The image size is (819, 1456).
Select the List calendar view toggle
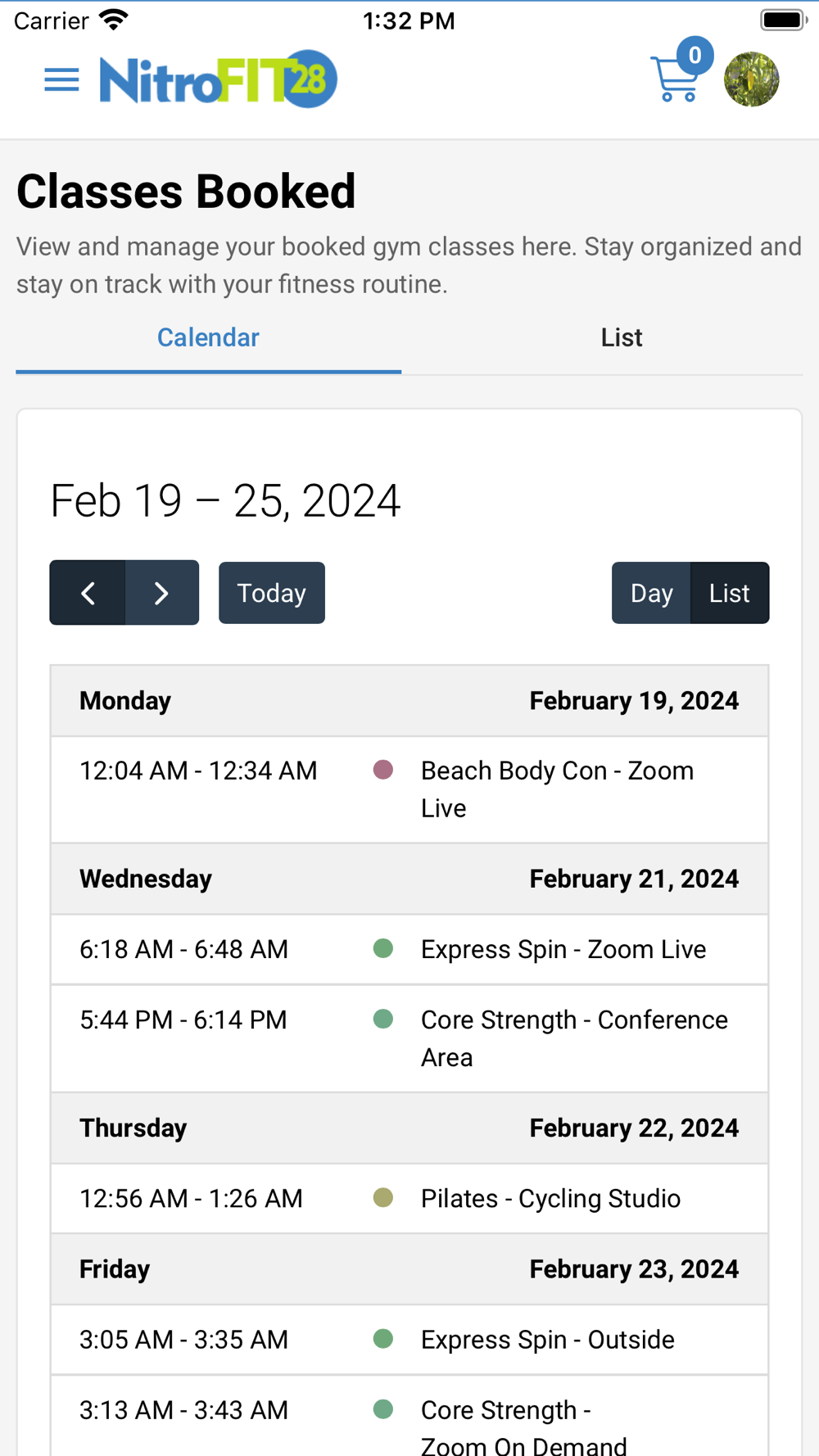click(x=729, y=593)
